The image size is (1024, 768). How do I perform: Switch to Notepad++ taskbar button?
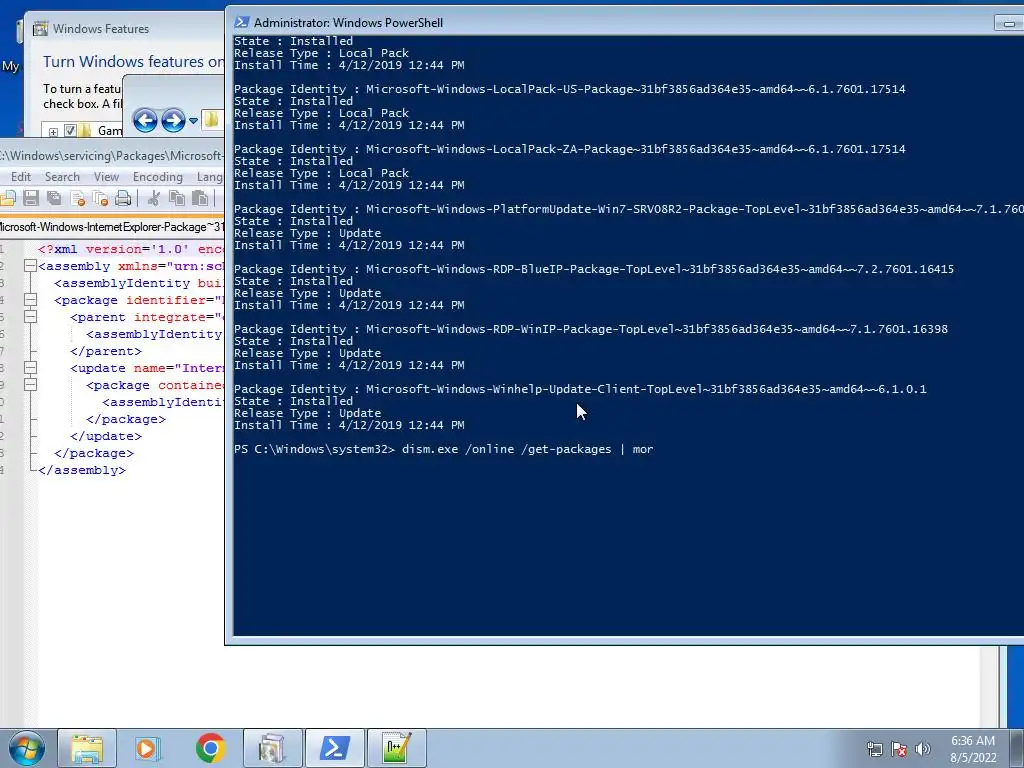(x=396, y=748)
